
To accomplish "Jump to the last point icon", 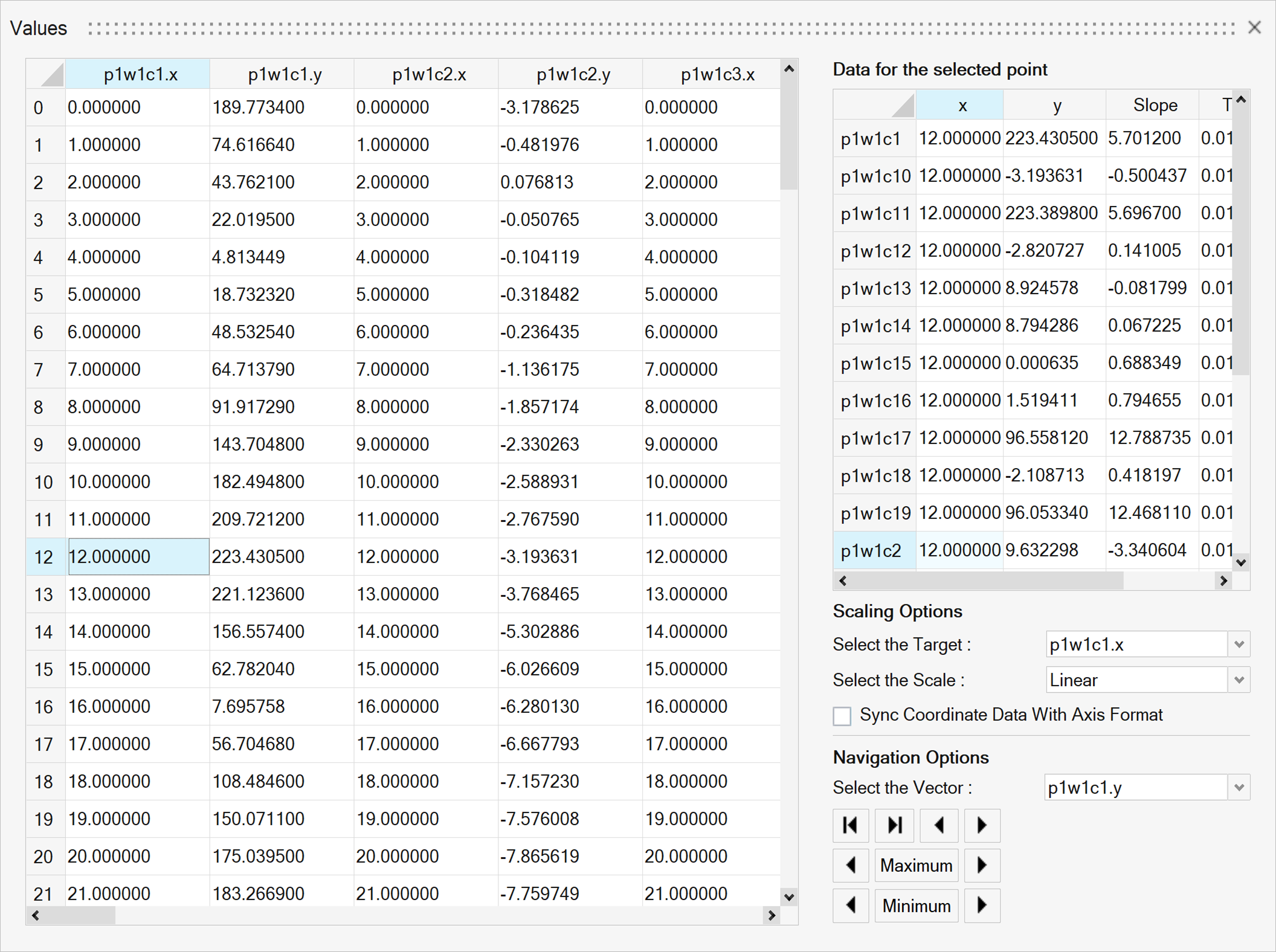I will coord(894,825).
